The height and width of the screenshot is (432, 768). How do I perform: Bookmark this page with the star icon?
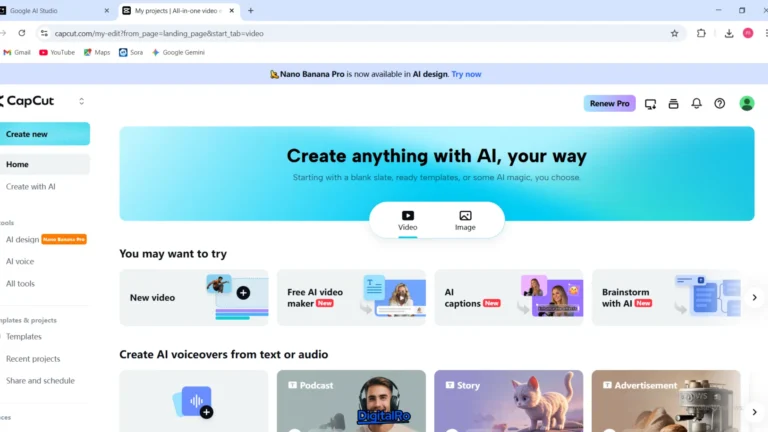[x=674, y=33]
